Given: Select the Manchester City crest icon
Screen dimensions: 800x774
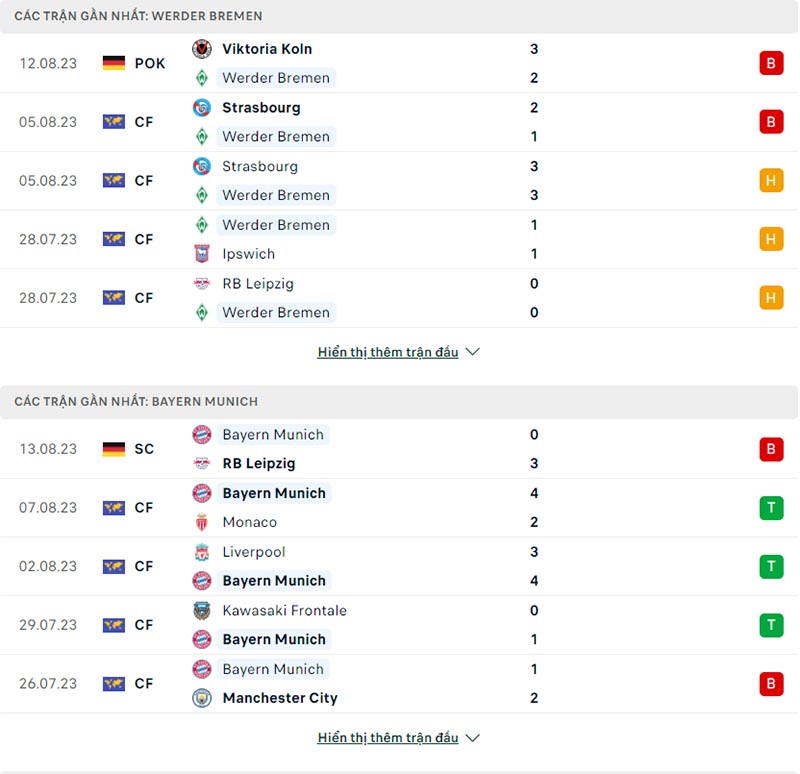Looking at the screenshot, I should pyautogui.click(x=202, y=698).
